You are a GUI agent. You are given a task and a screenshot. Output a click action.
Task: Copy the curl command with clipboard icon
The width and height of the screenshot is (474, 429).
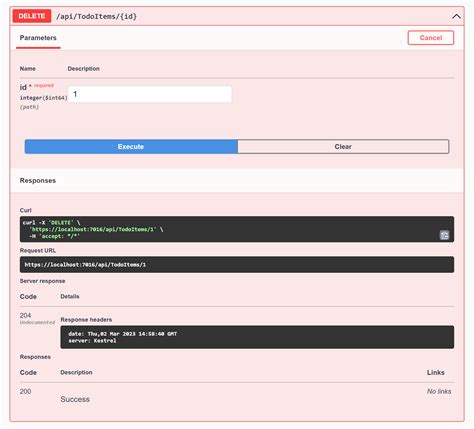(x=444, y=235)
